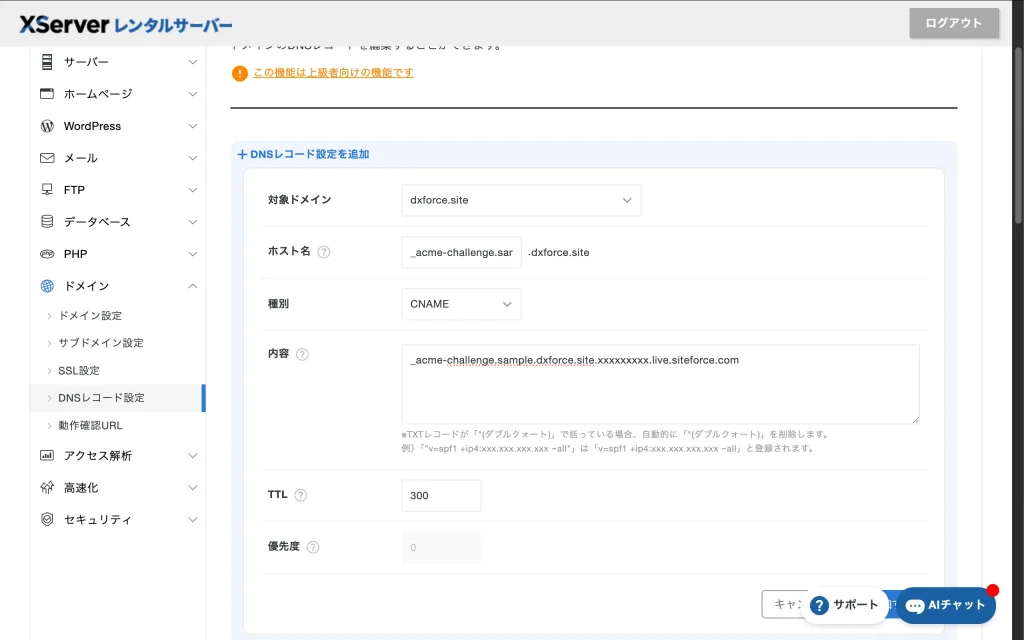Viewport: 1024px width, 640px height.
Task: Click the security shield icon
Action: tap(46, 520)
